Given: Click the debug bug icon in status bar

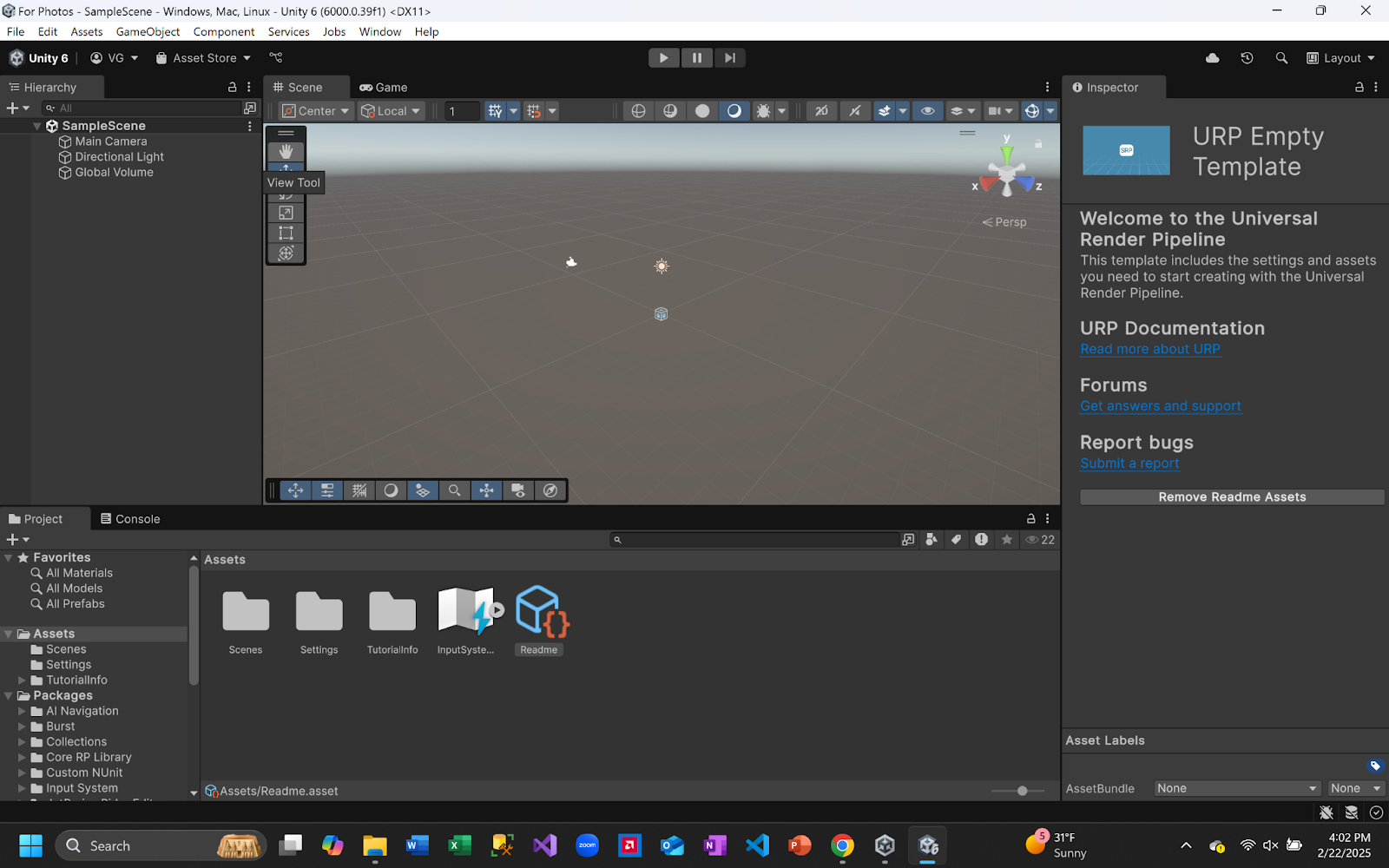Looking at the screenshot, I should 1326,812.
